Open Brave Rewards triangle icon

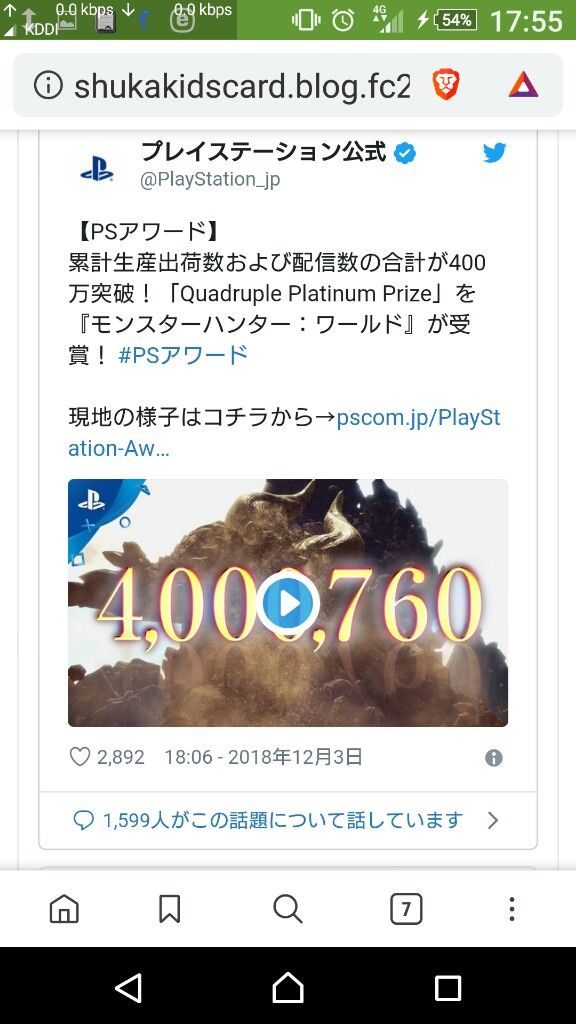click(x=523, y=86)
